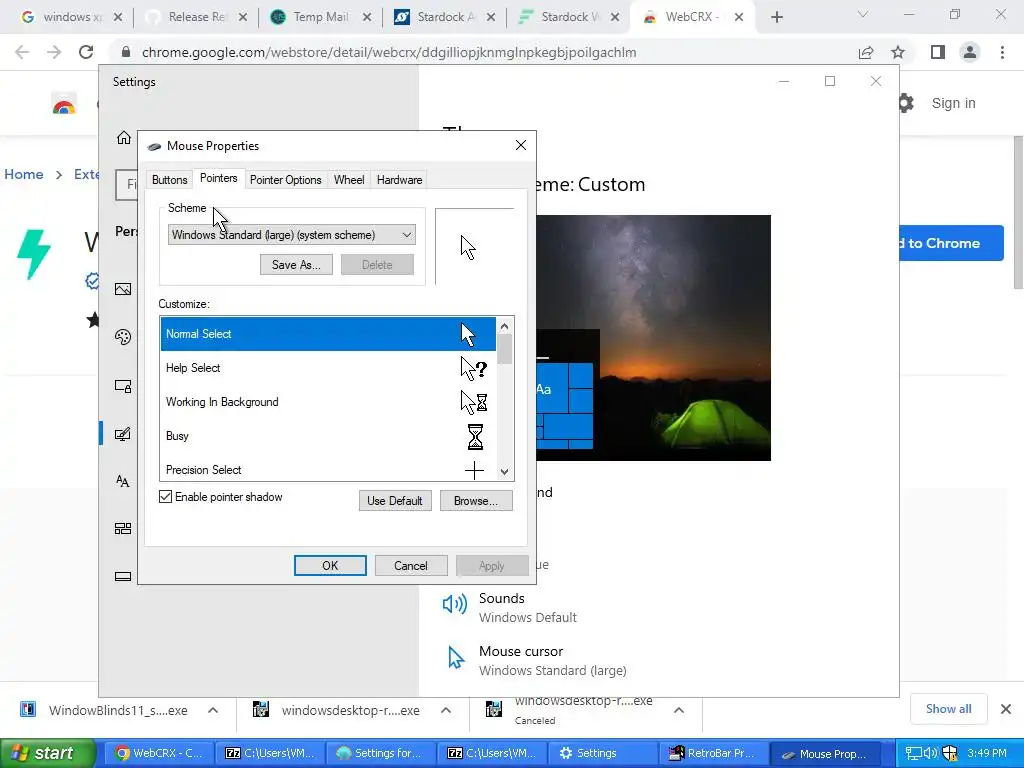Click the Use Default button
The width and height of the screenshot is (1024, 768).
coord(394,501)
